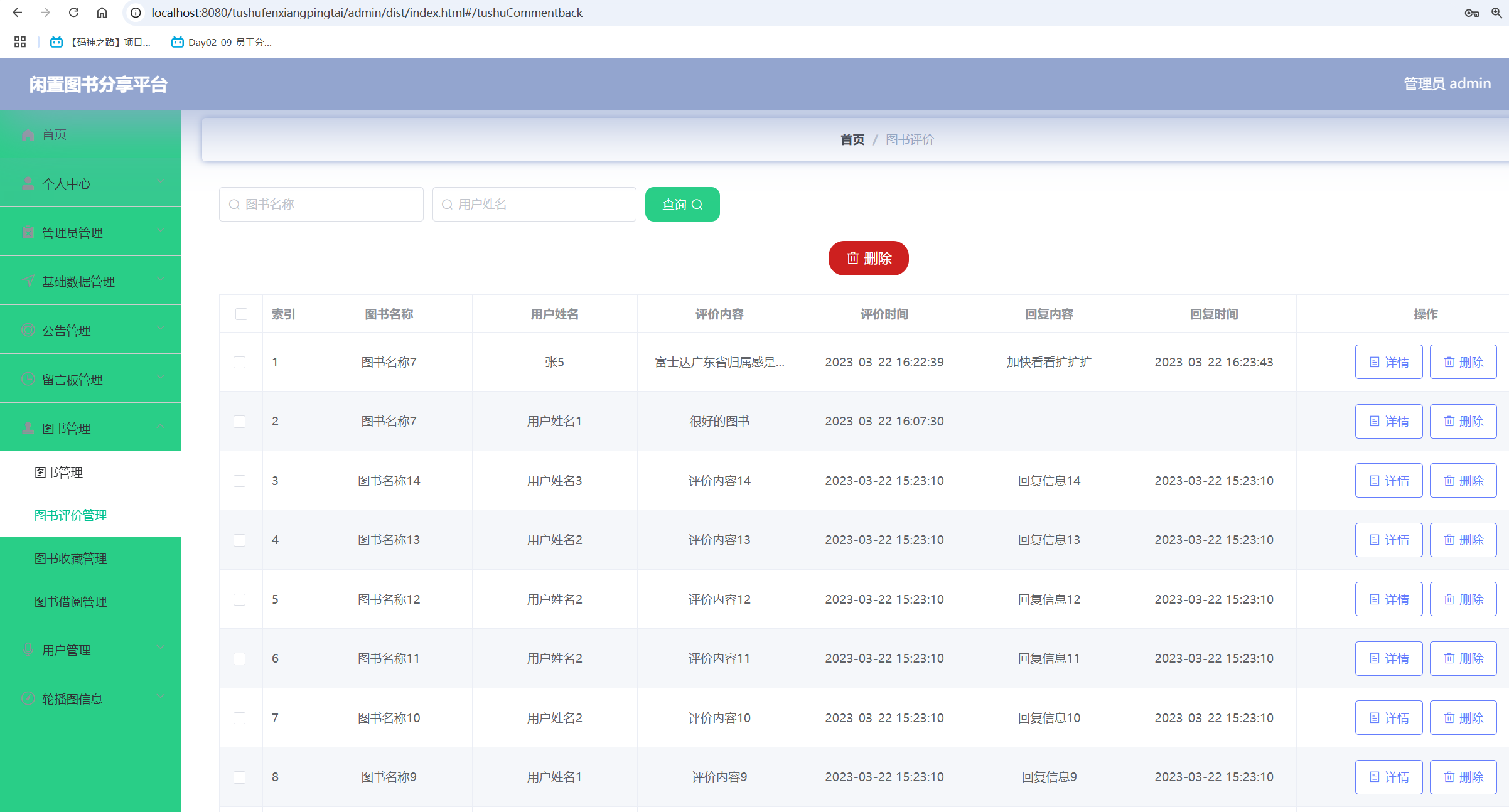Open 图书收藏管理 submenu item
This screenshot has width=1509, height=812.
click(70, 558)
